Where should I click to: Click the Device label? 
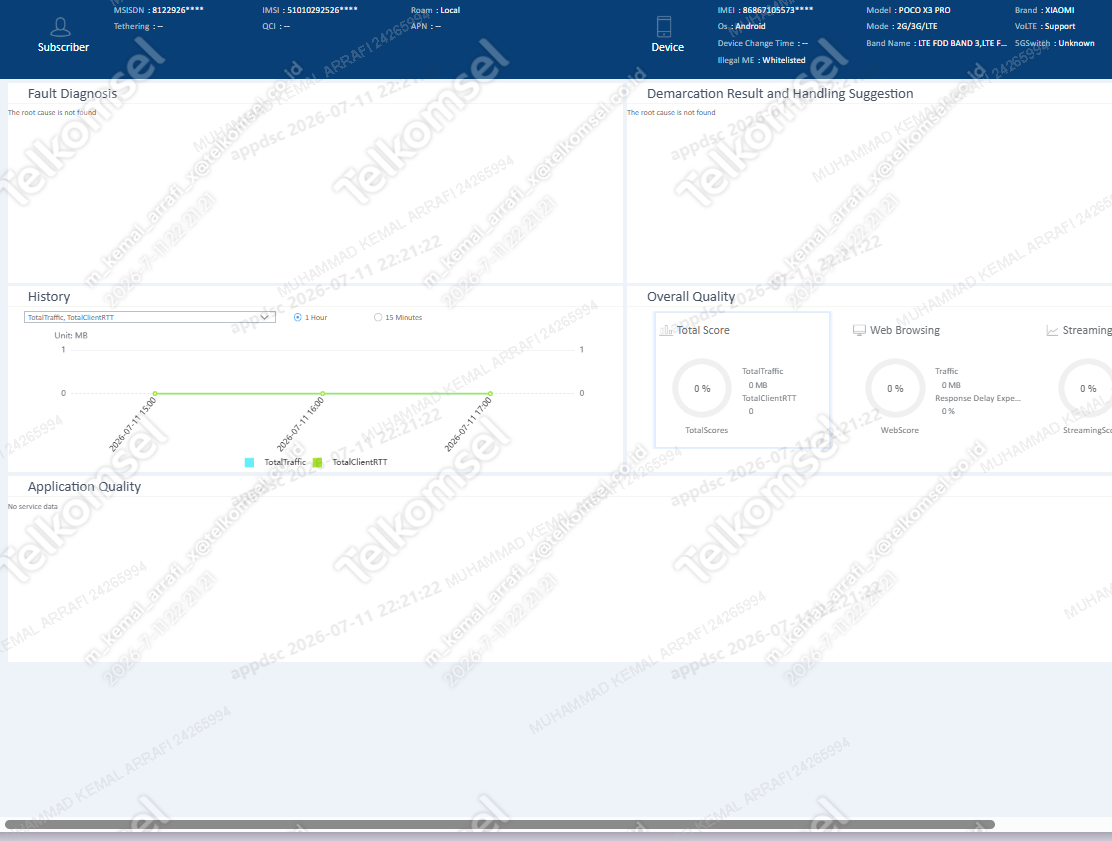pos(667,48)
